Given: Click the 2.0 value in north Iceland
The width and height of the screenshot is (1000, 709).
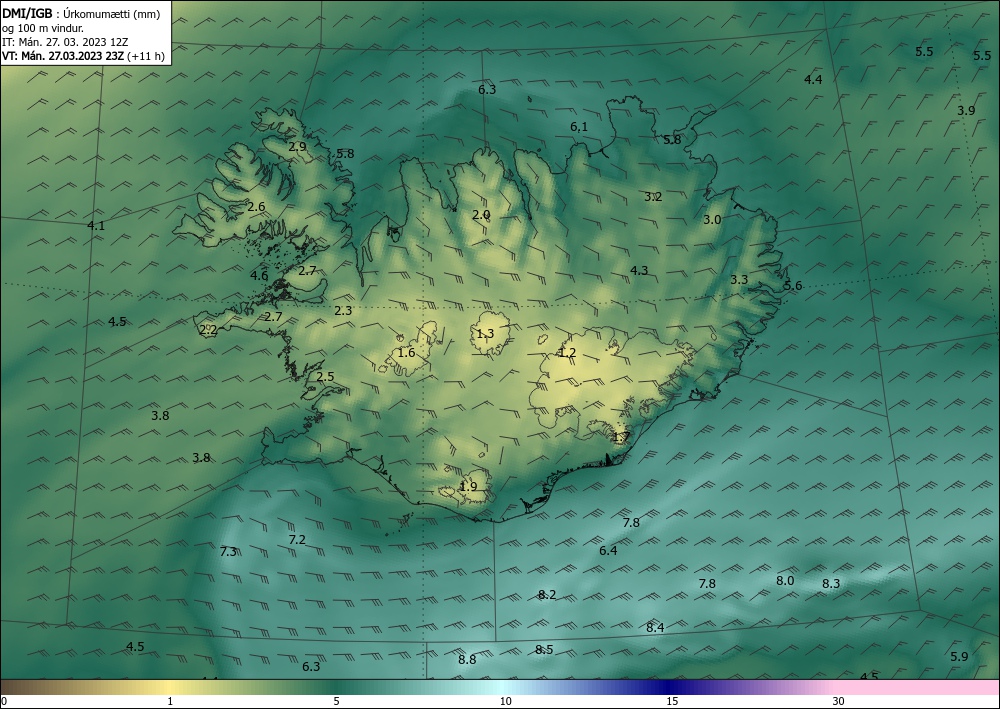Looking at the screenshot, I should 481,215.
